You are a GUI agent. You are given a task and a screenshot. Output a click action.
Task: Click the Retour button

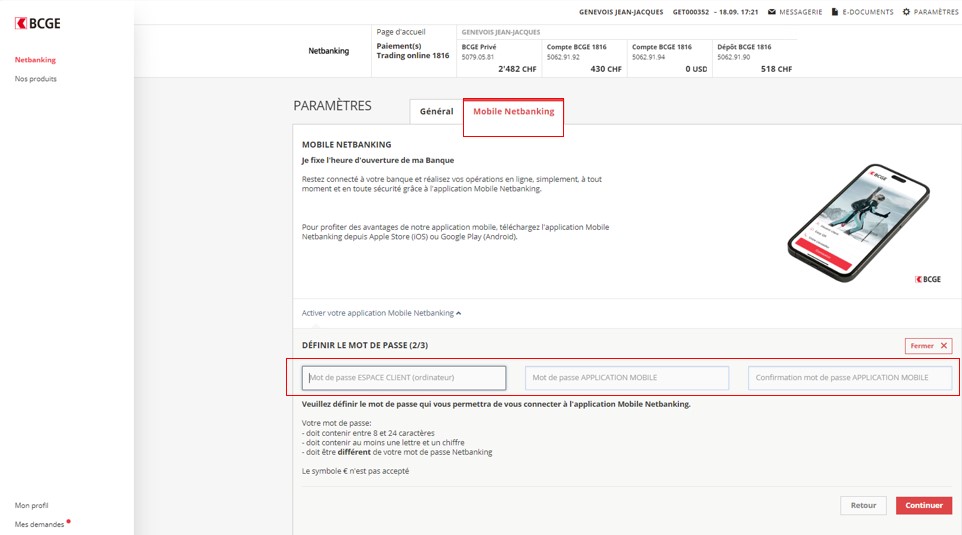click(863, 505)
